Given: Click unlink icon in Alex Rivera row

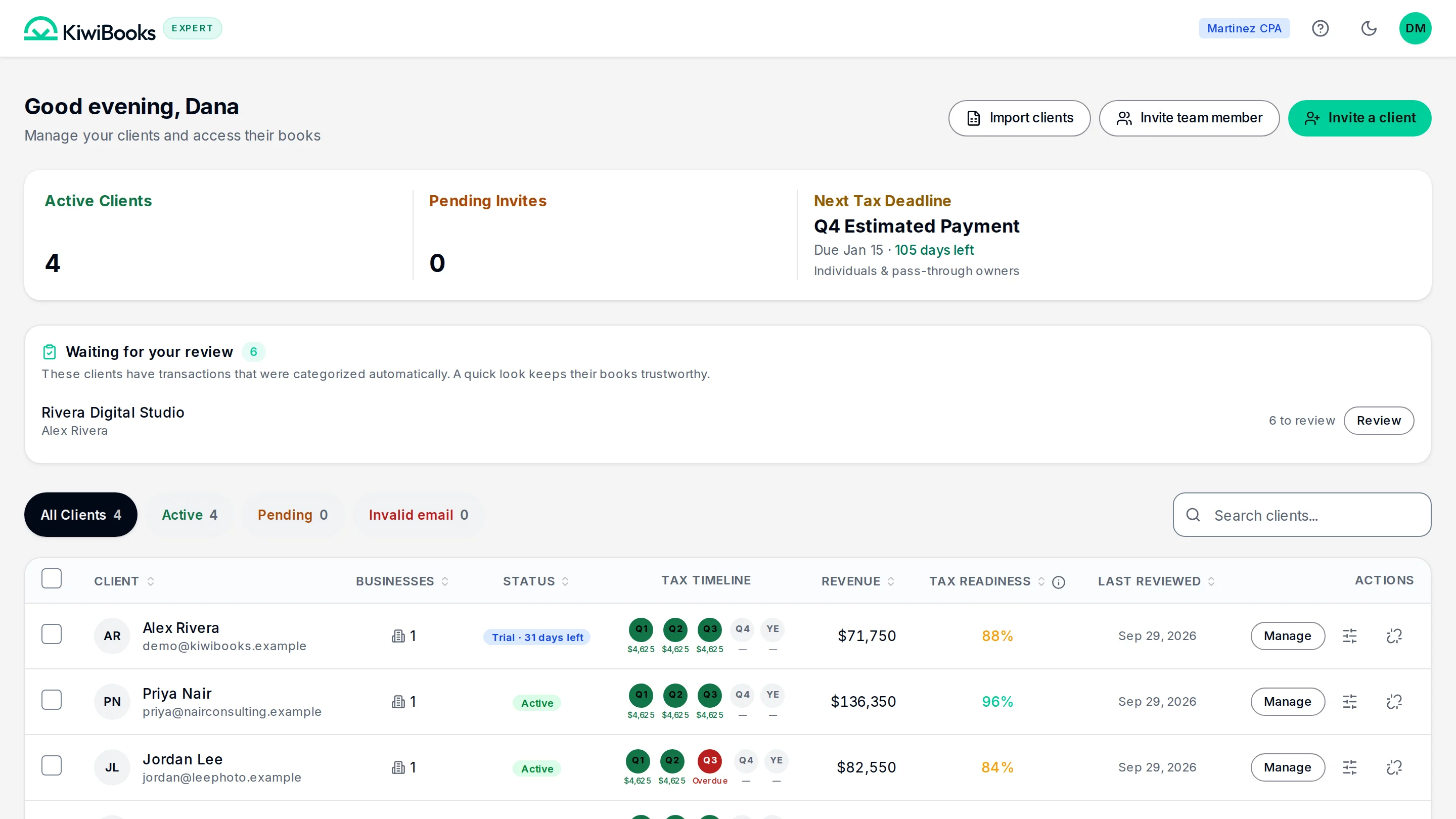Looking at the screenshot, I should coord(1394,636).
